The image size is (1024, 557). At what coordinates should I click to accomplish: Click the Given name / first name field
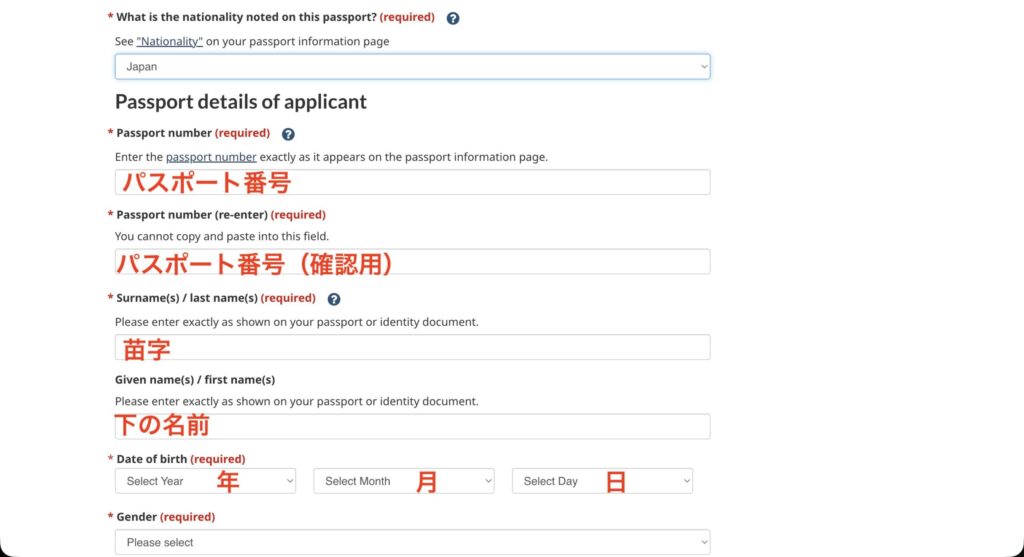coord(412,426)
